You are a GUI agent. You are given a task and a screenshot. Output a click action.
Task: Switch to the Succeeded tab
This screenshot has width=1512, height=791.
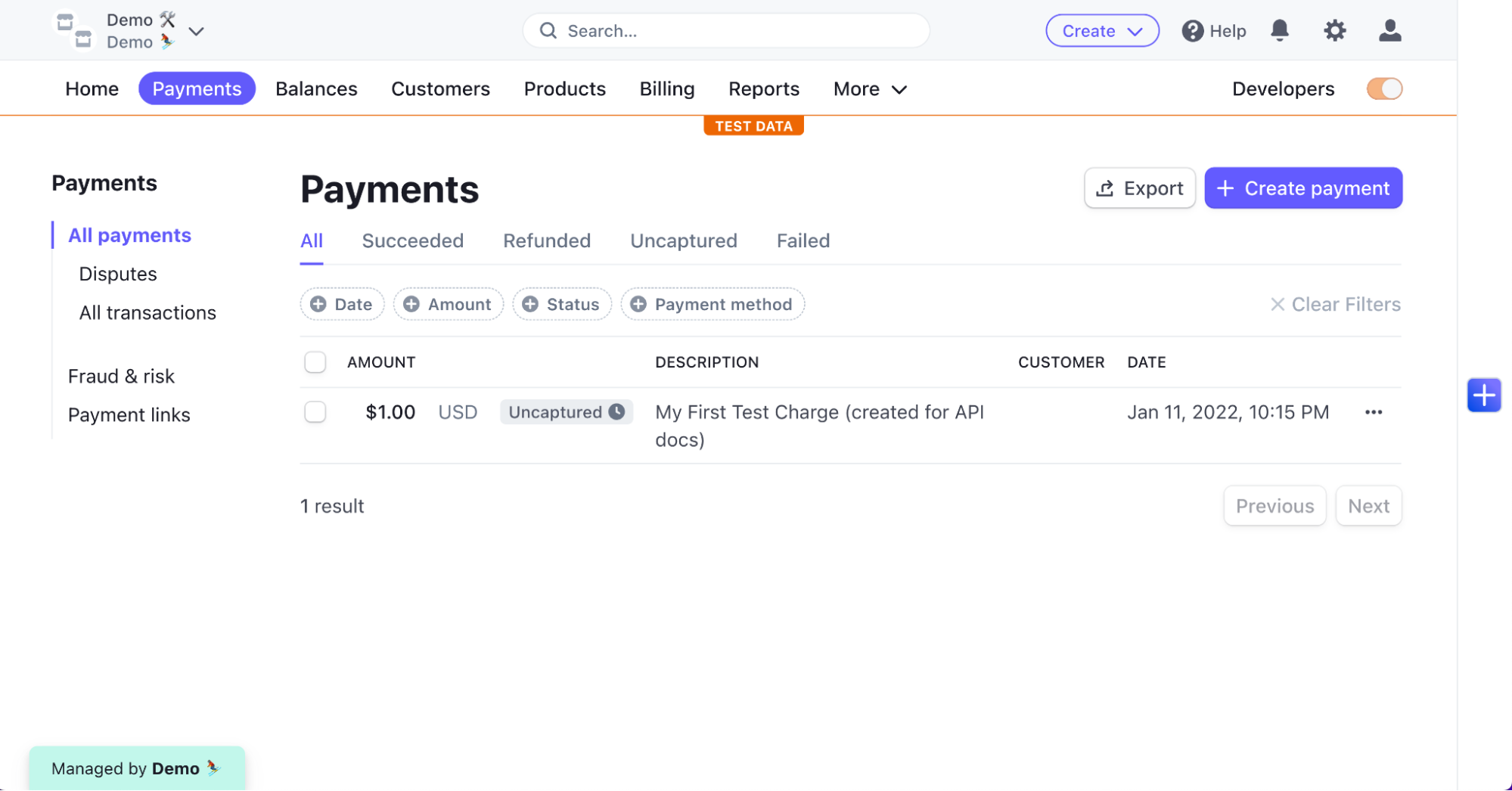[412, 240]
